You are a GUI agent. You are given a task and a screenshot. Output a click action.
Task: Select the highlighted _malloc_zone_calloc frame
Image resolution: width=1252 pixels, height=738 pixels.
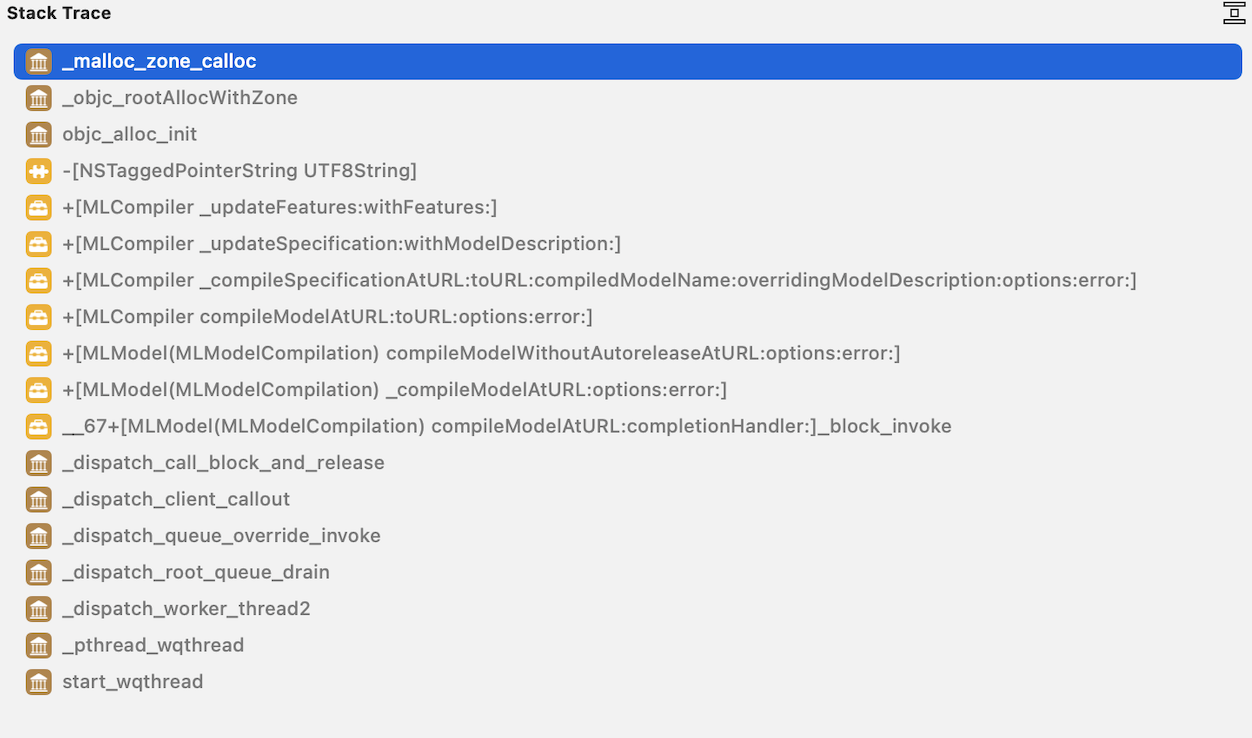160,61
